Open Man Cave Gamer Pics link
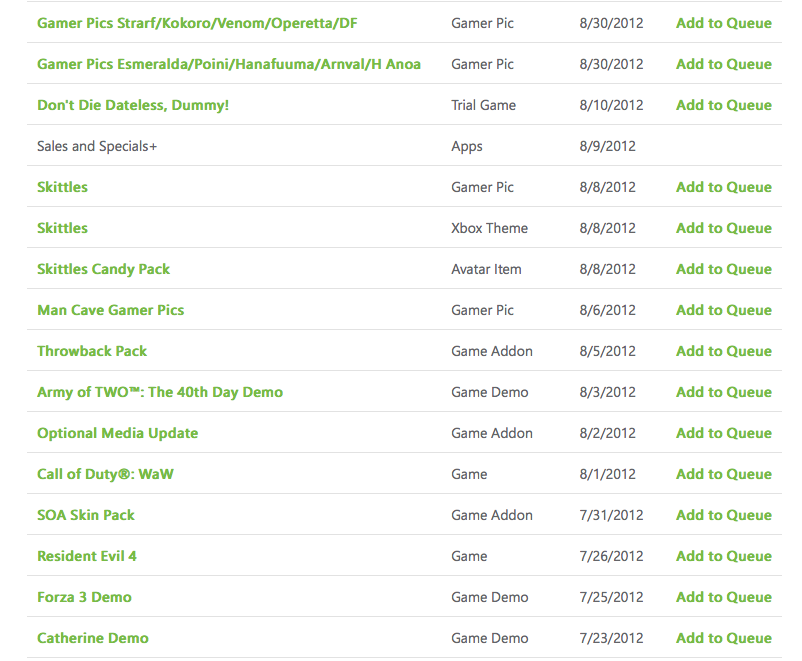802x661 pixels. click(x=110, y=310)
